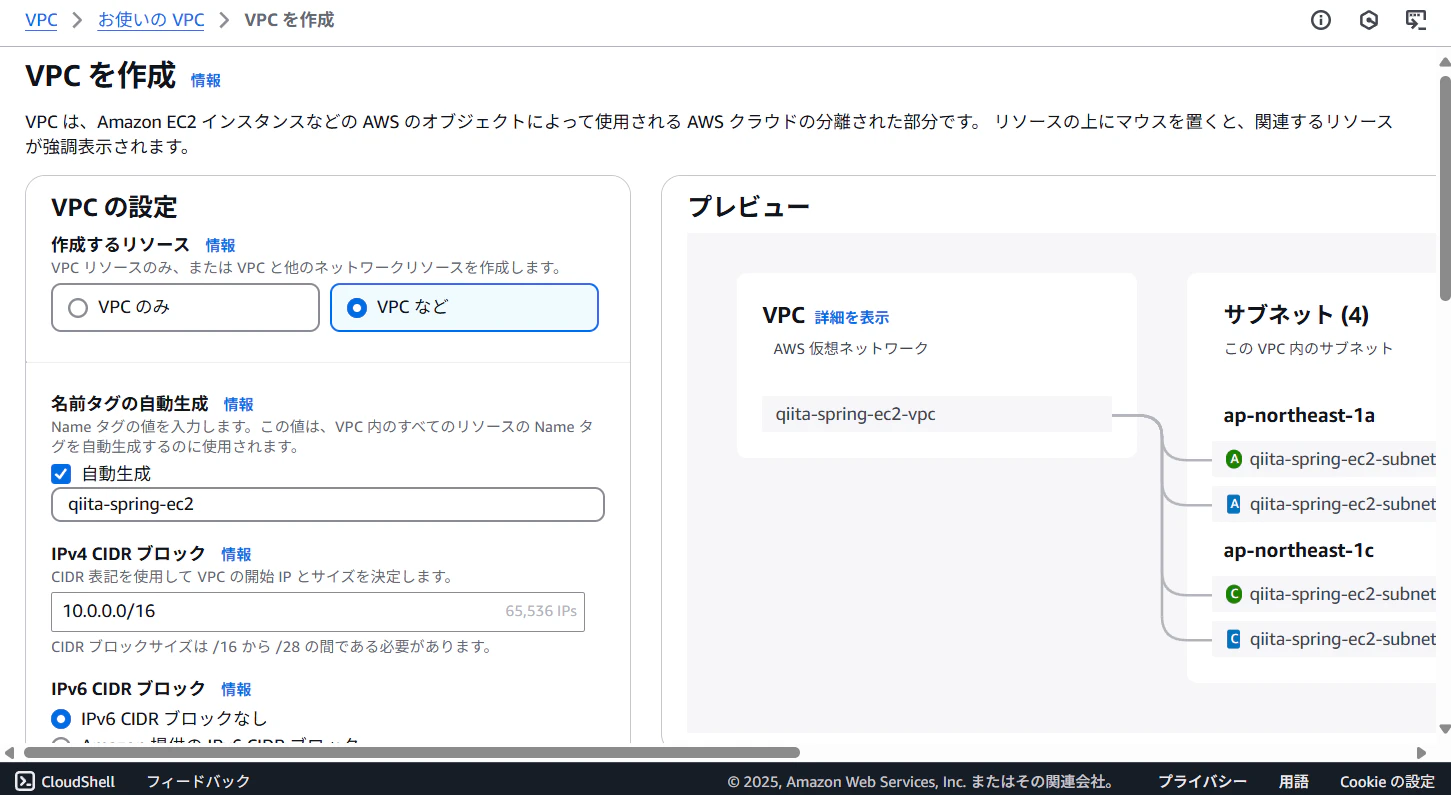Viewport: 1451px width, 795px height.
Task: Select the 'VPC のみ' radio option
Action: (x=185, y=307)
